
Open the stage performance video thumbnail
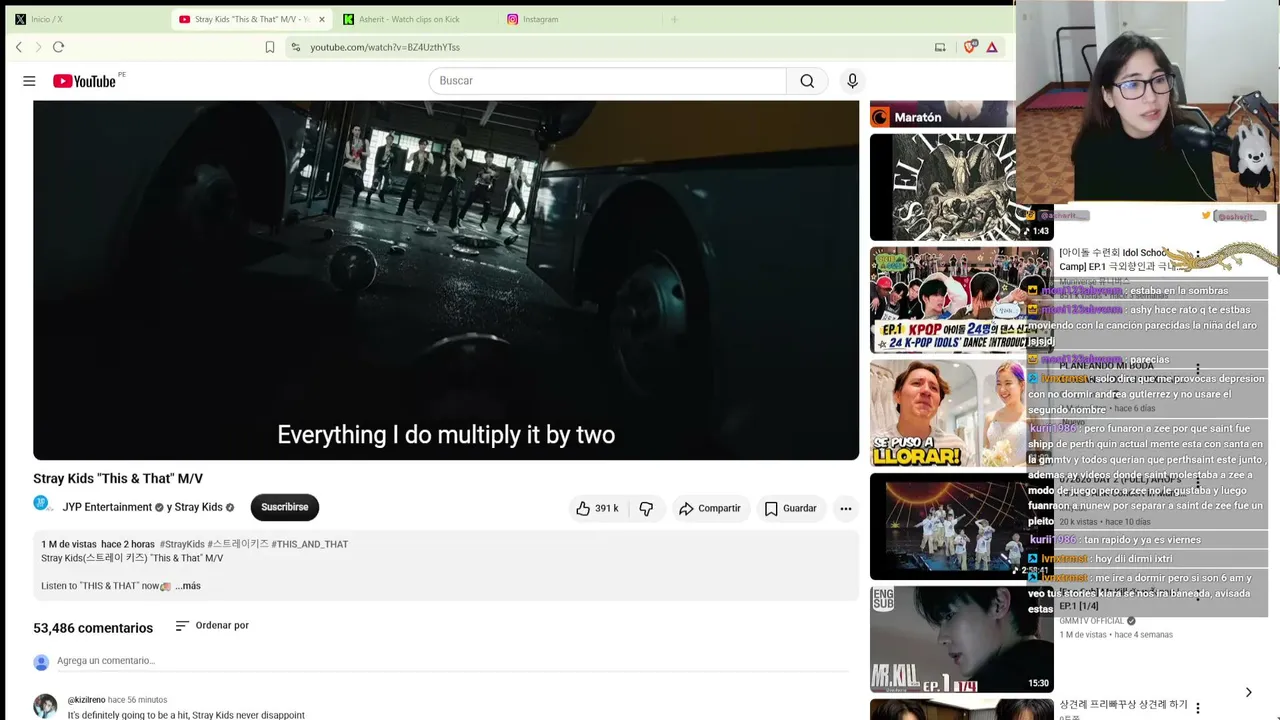point(961,526)
